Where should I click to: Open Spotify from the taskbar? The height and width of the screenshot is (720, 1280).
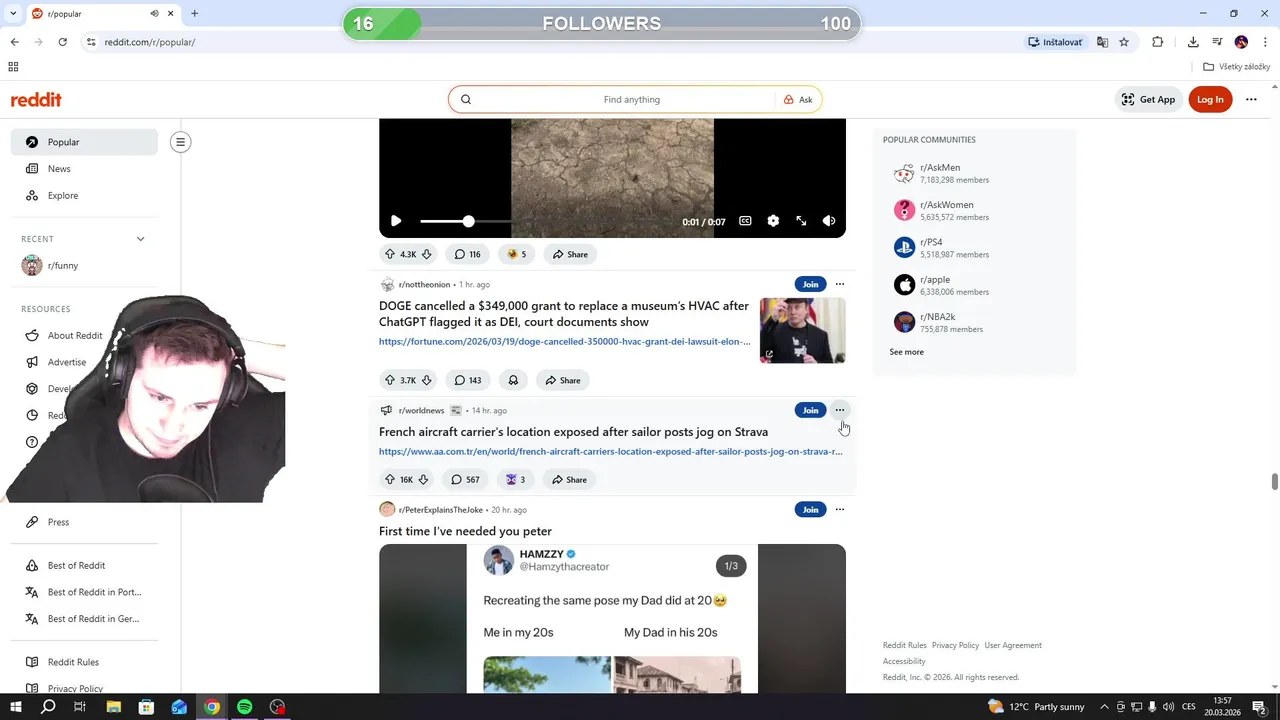tap(245, 707)
